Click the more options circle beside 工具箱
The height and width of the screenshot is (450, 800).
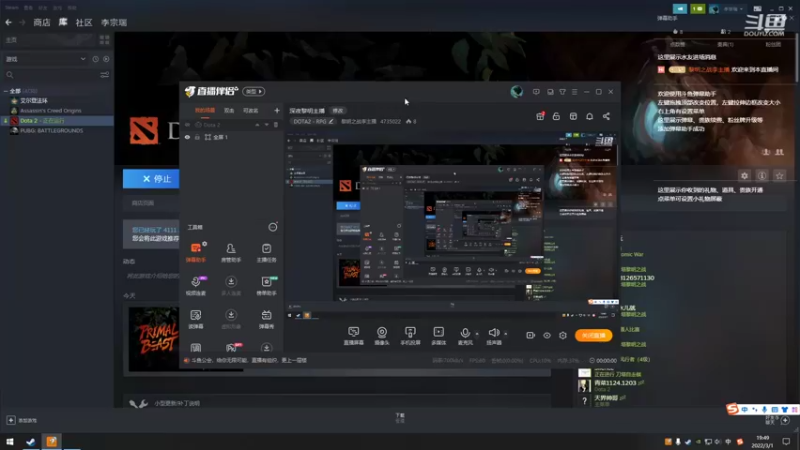pyautogui.click(x=273, y=227)
